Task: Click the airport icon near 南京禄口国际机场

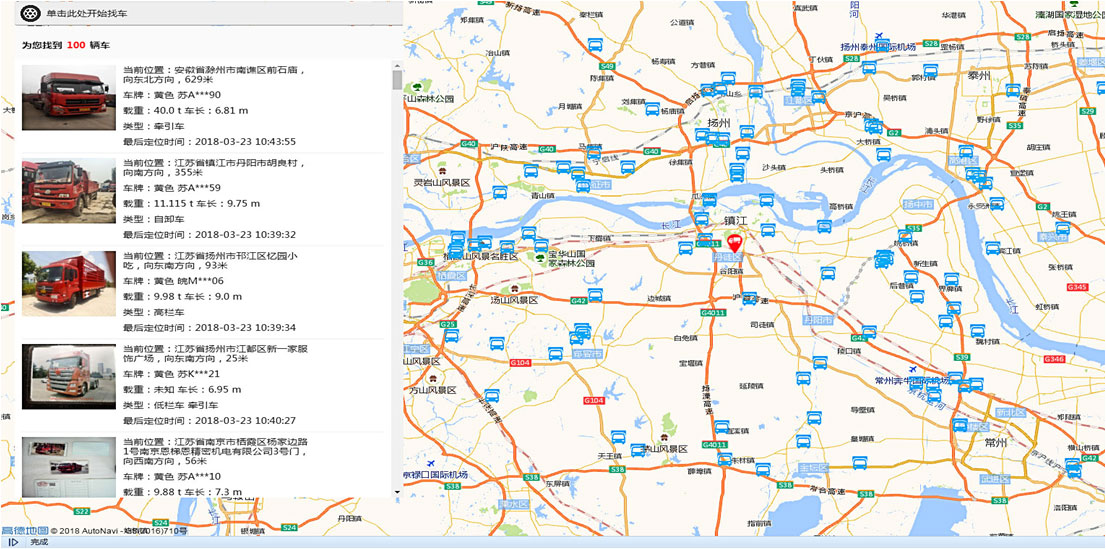Action: (430, 464)
